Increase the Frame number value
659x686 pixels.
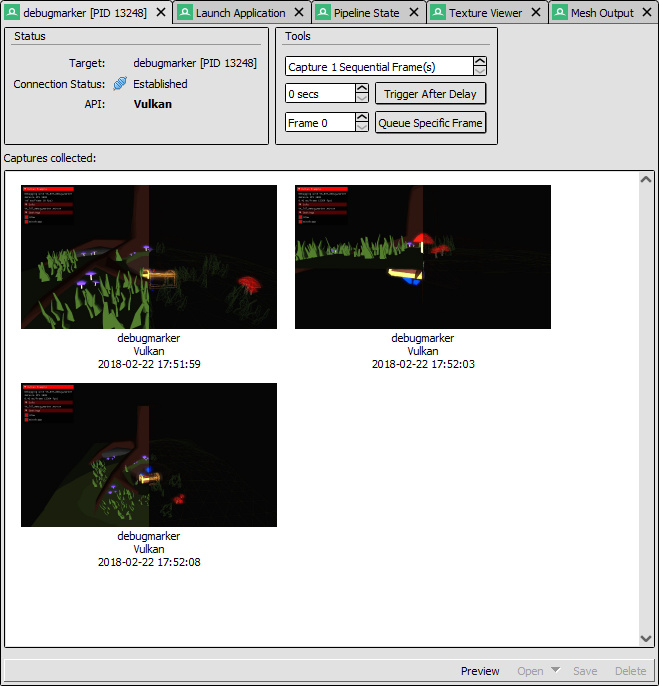tap(362, 117)
